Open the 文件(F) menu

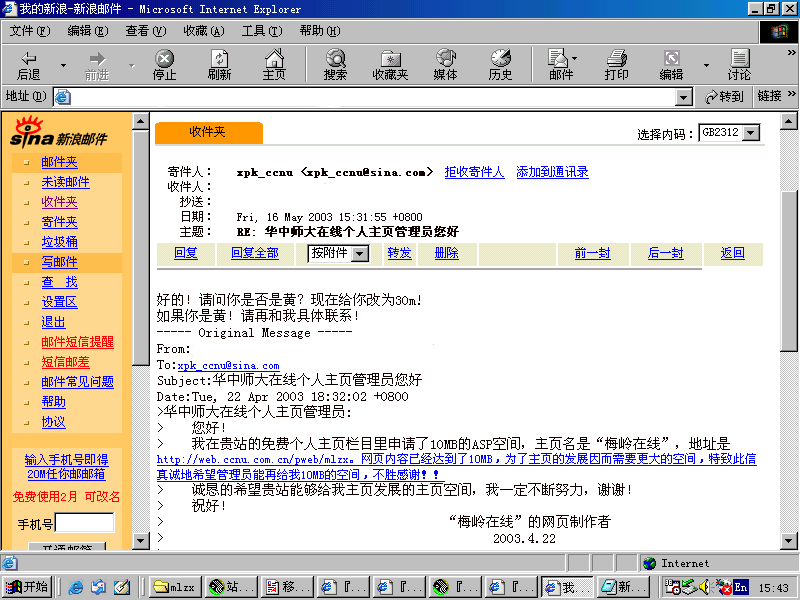[30, 31]
